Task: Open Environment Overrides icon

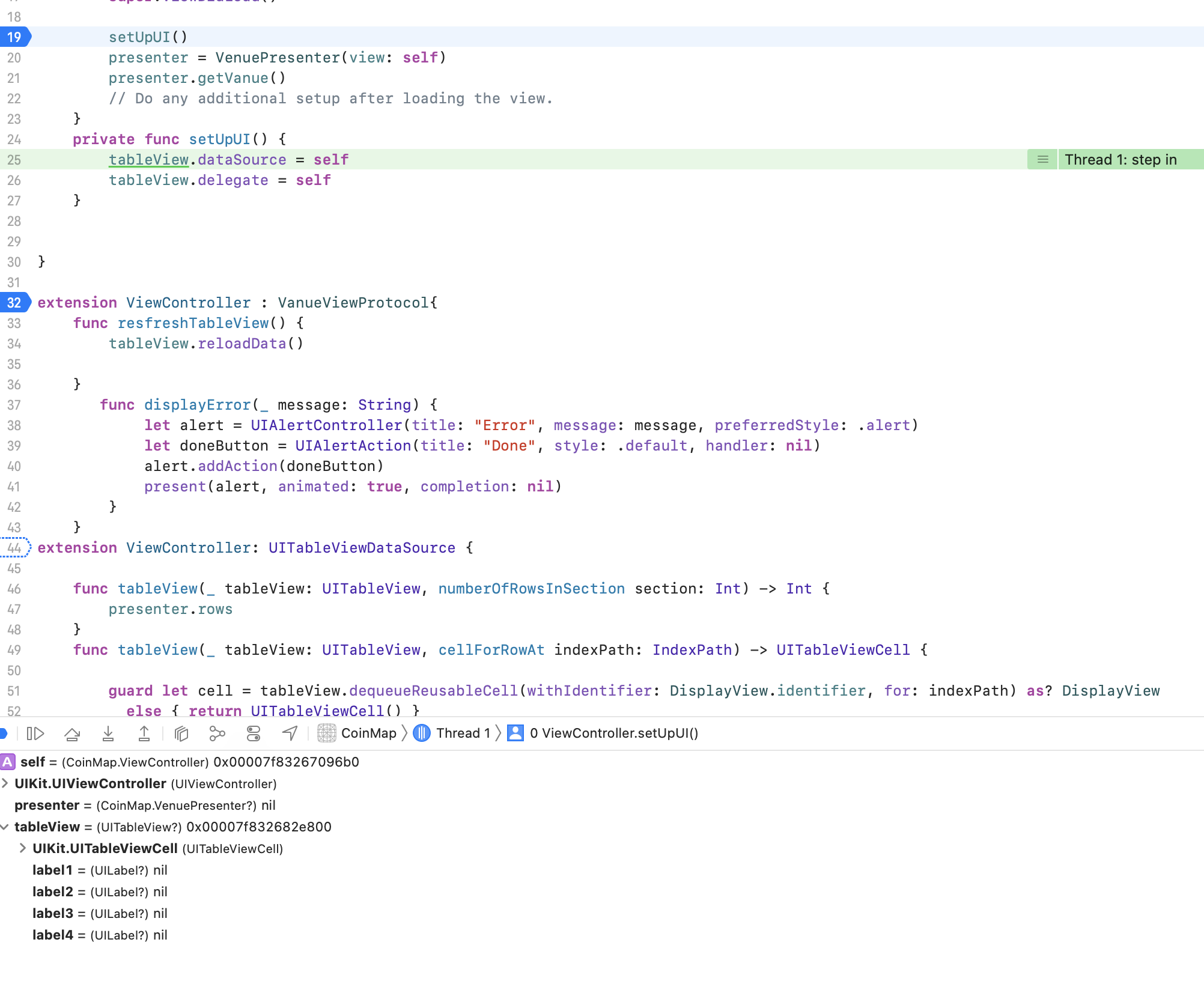Action: click(x=254, y=733)
